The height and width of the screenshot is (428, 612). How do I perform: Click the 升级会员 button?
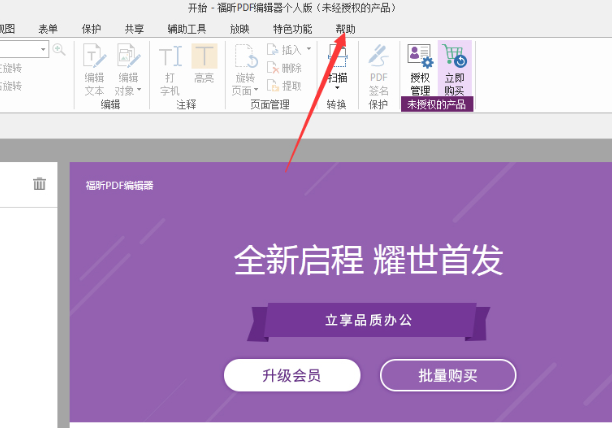(291, 376)
